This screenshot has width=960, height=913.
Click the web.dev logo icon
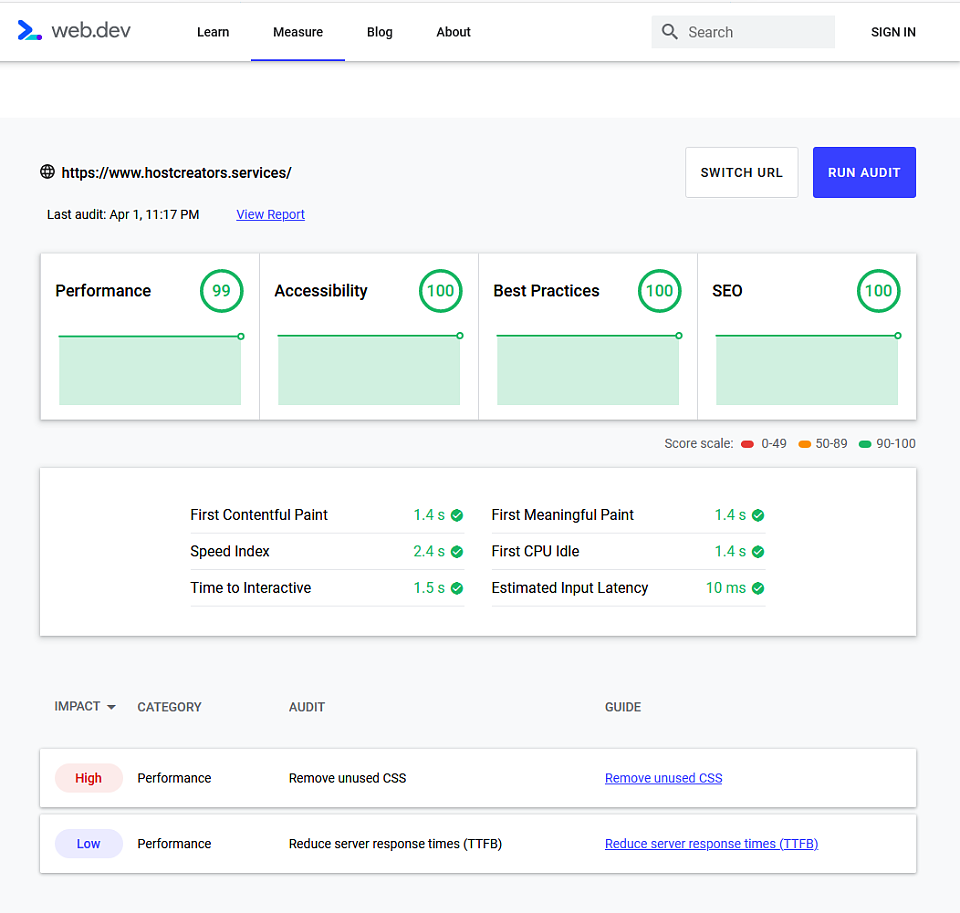click(29, 30)
